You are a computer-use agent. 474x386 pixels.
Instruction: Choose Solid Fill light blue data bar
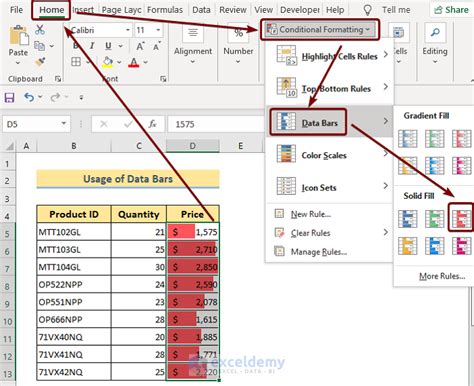[434, 246]
